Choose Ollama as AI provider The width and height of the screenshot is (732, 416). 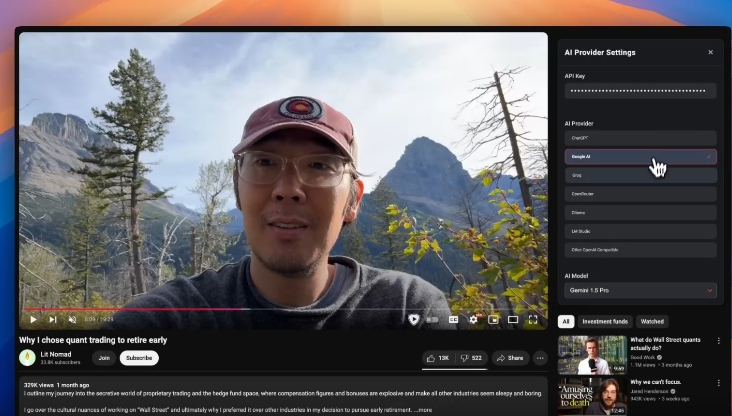[x=640, y=212]
